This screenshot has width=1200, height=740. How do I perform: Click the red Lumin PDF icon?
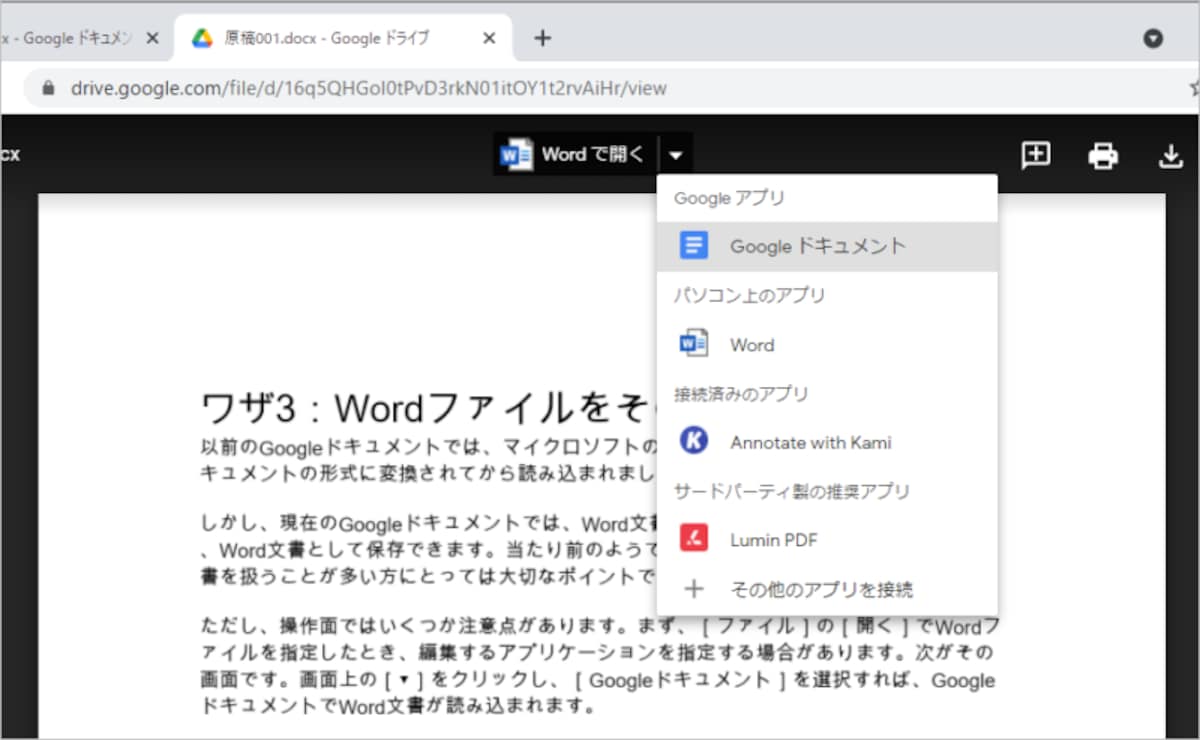tap(694, 539)
